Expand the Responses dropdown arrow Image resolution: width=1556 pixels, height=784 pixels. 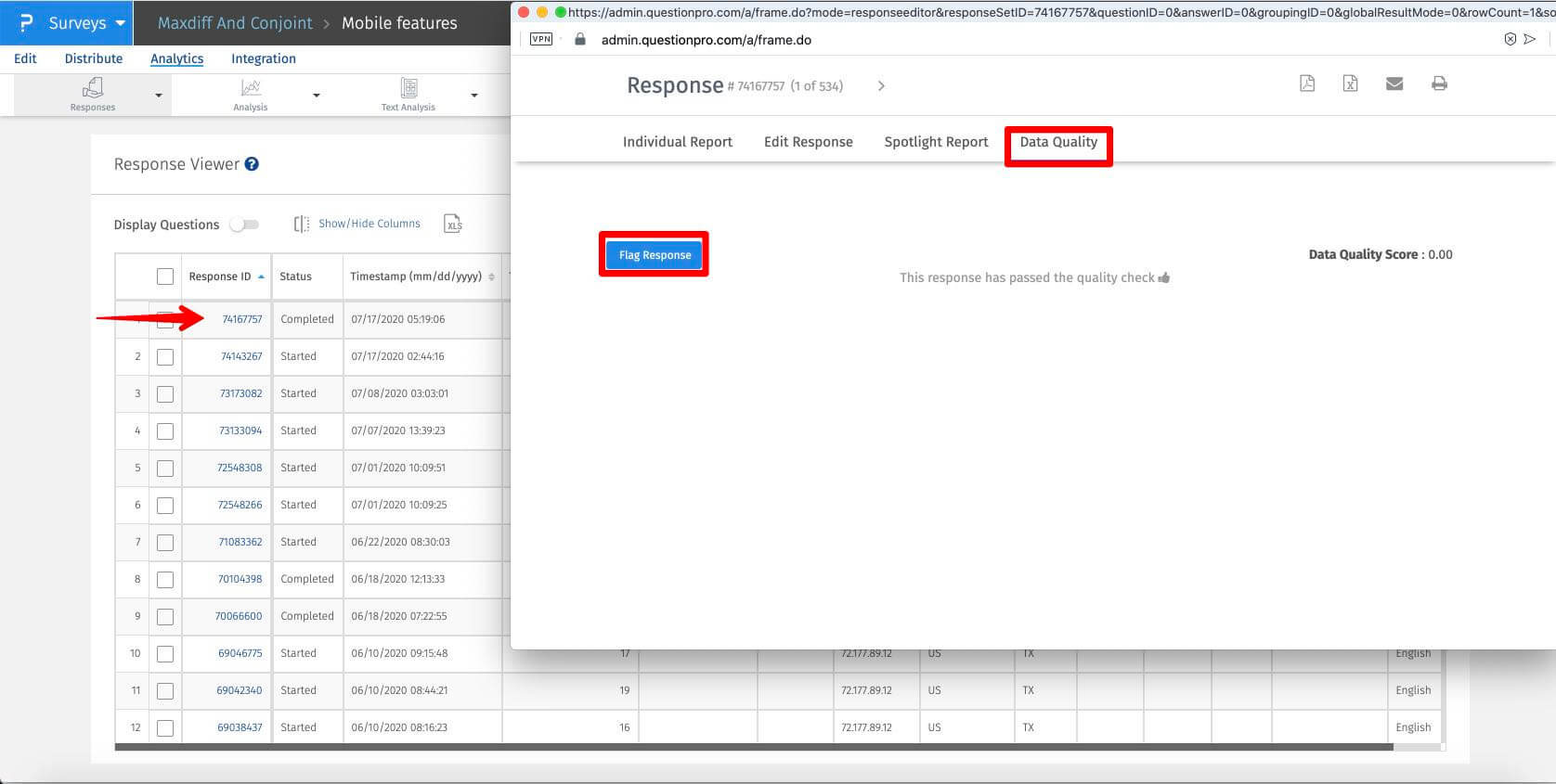159,96
